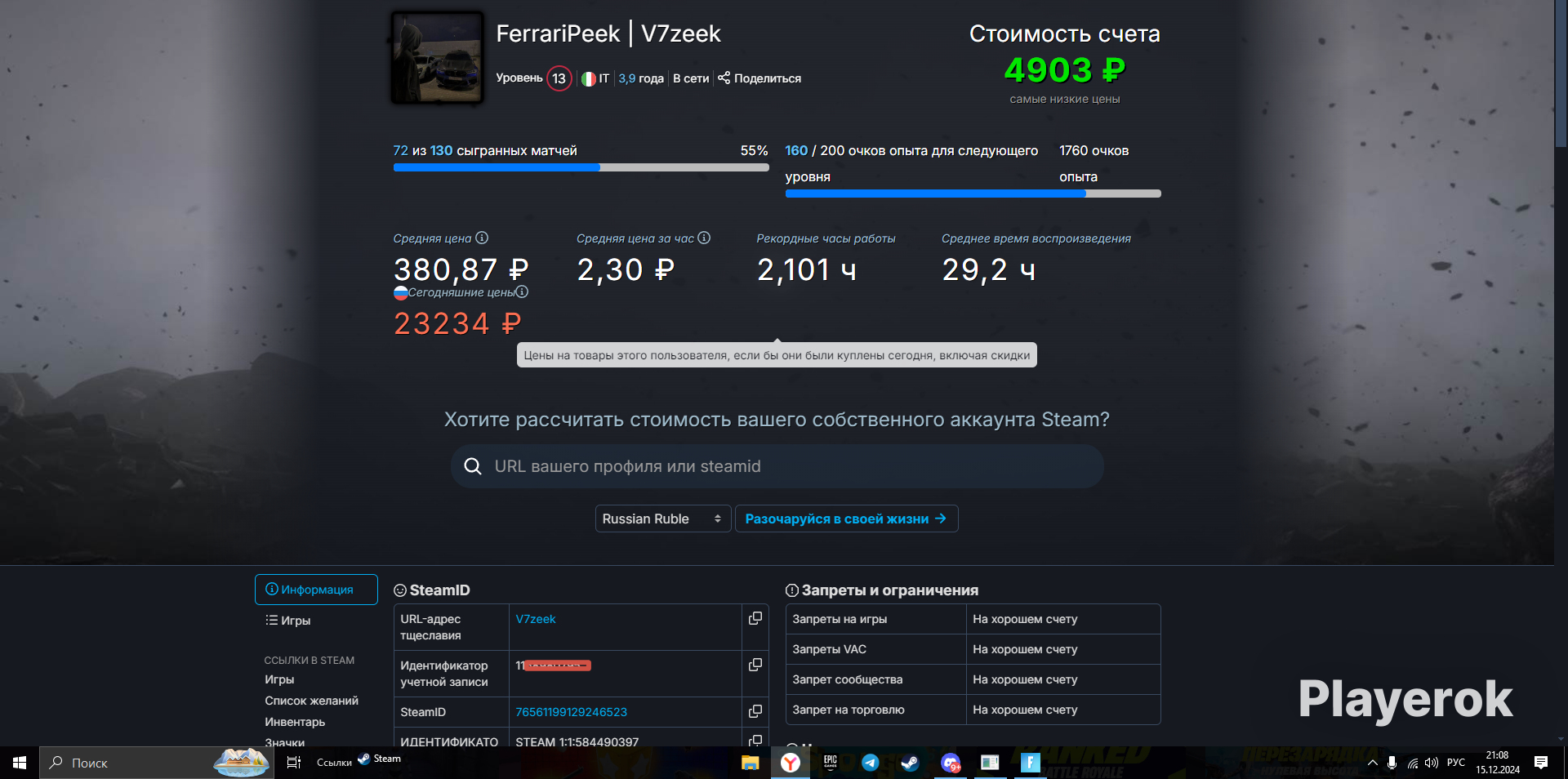The width and height of the screenshot is (1568, 779).
Task: Click the Windows taskbar search box Поиск
Action: click(157, 763)
